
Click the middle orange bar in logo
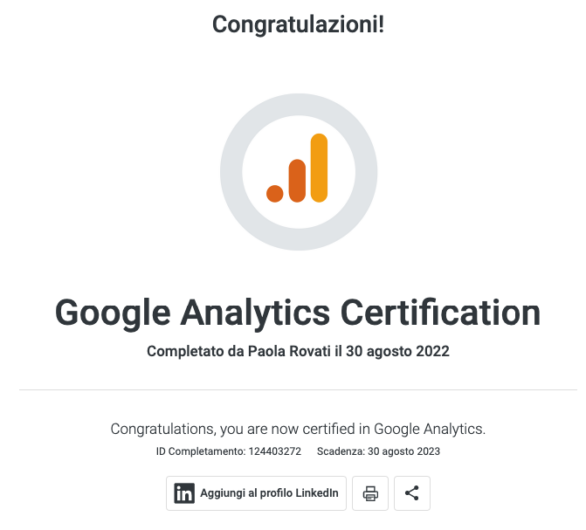pyautogui.click(x=297, y=181)
